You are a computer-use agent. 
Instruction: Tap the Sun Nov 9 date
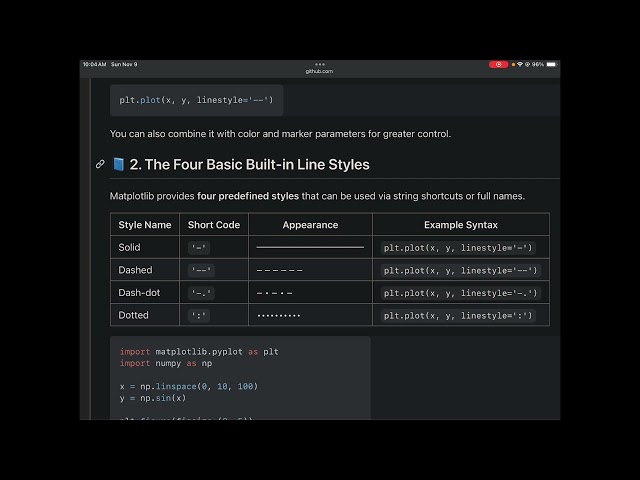124,64
